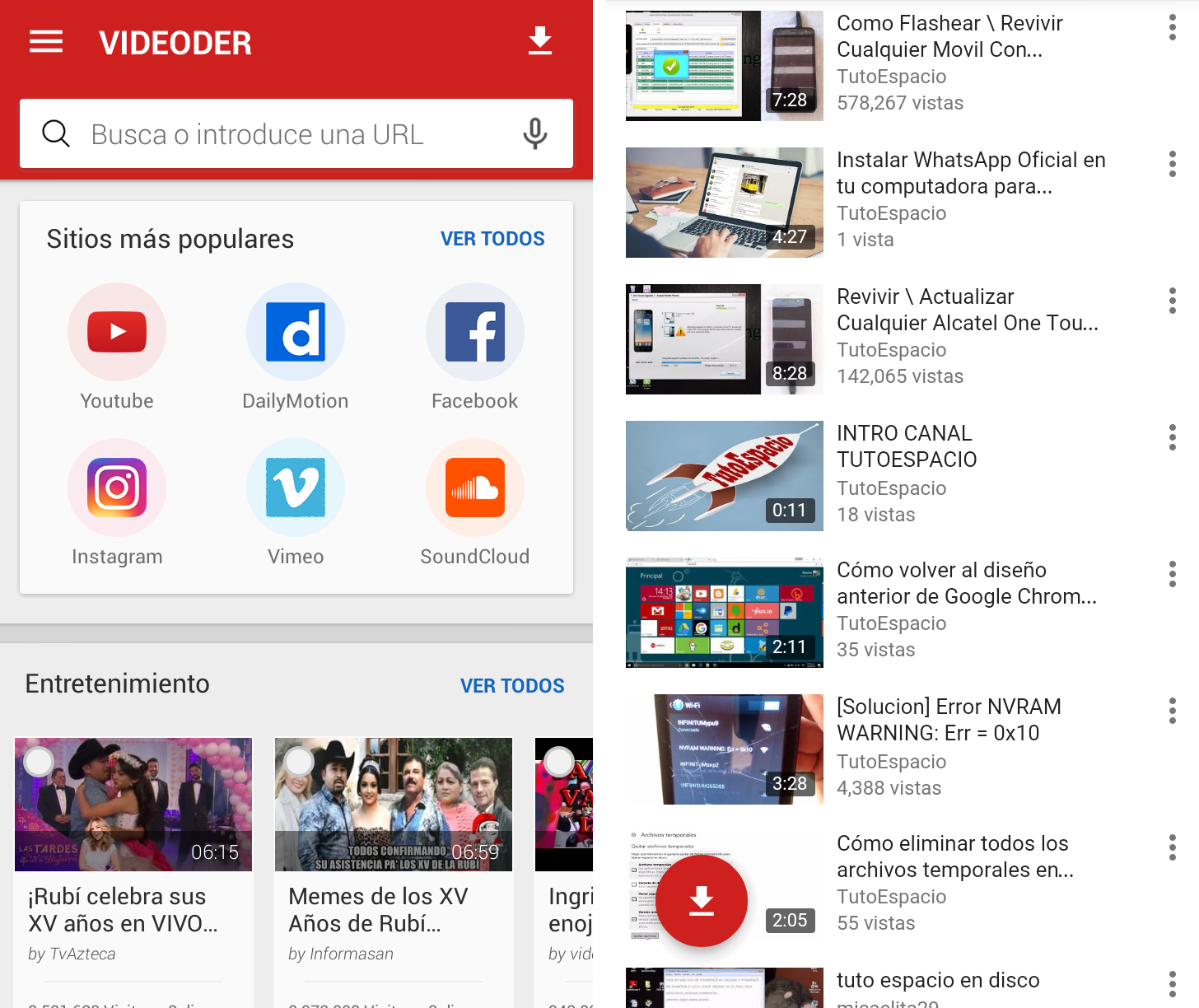The width and height of the screenshot is (1199, 1008).
Task: Open options for Error NVRAM WARNING video
Action: 1173,711
